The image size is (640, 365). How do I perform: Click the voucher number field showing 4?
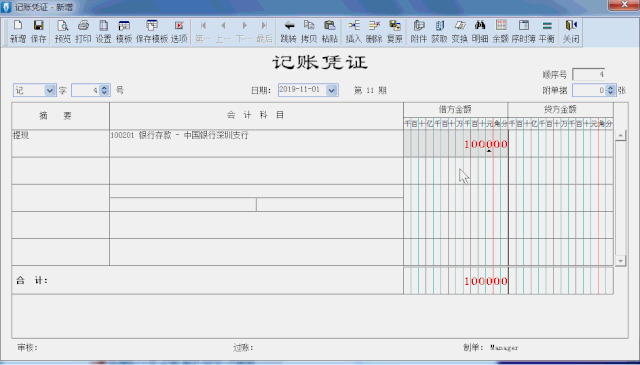[86, 90]
